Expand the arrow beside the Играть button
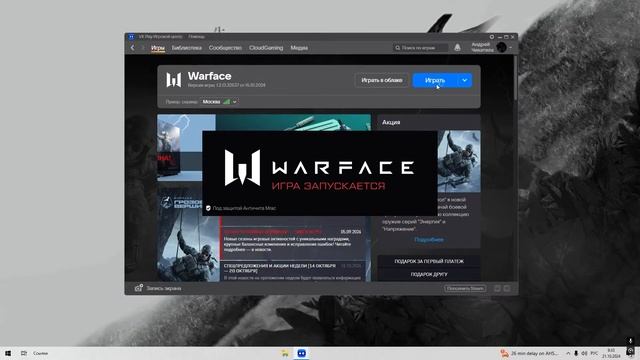The width and height of the screenshot is (640, 360). pos(464,80)
